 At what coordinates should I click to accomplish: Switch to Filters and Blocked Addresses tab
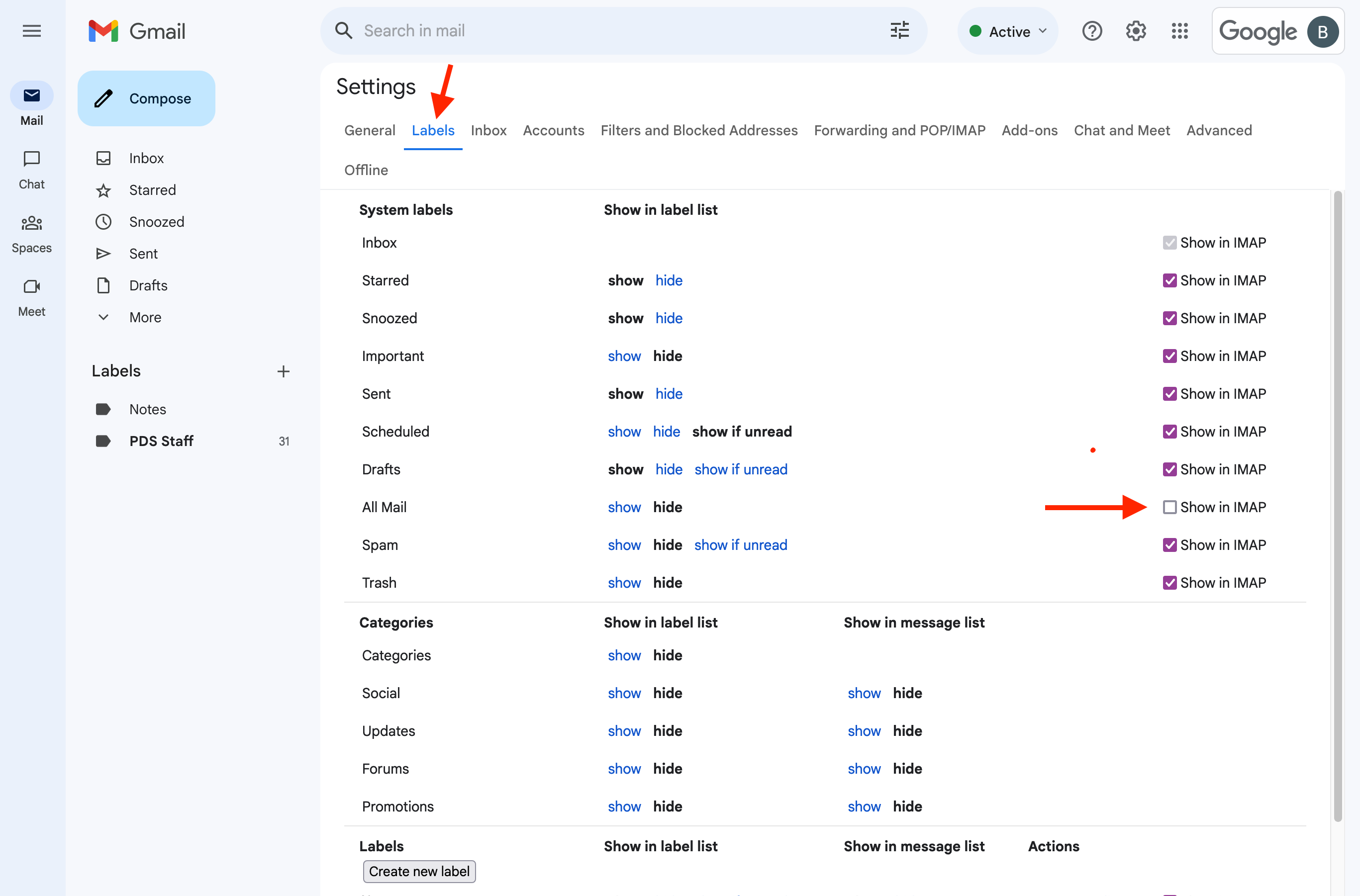click(698, 130)
